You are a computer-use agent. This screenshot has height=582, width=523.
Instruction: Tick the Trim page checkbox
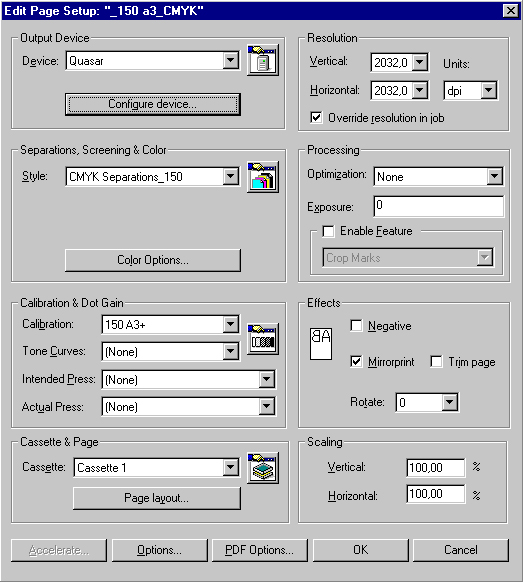(436, 361)
